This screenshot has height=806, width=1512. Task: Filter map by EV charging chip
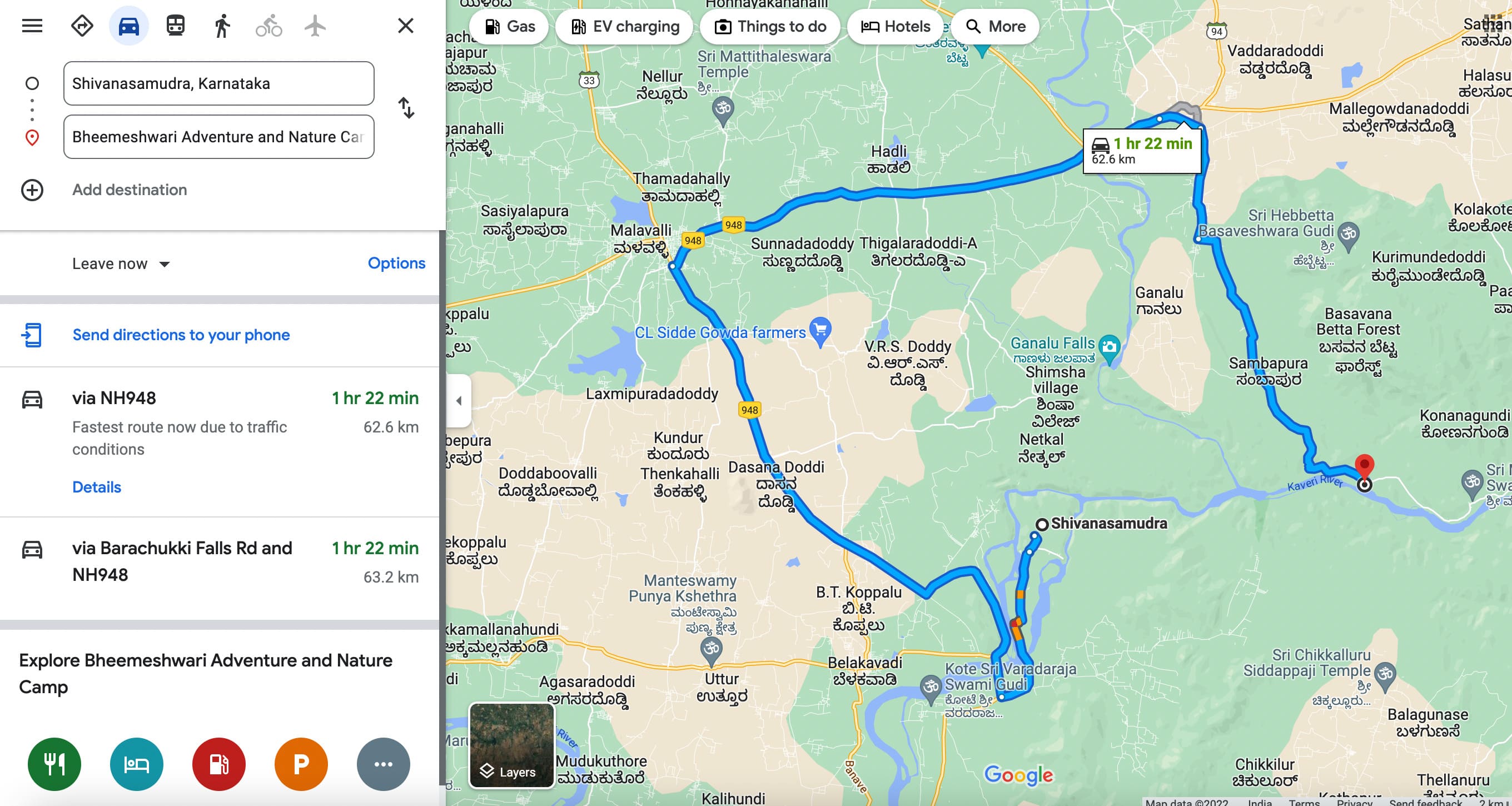624,27
